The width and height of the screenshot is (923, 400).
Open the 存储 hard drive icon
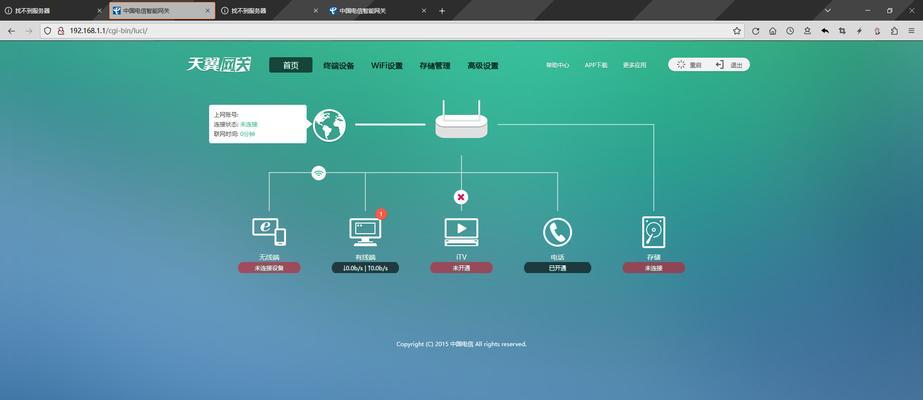653,232
